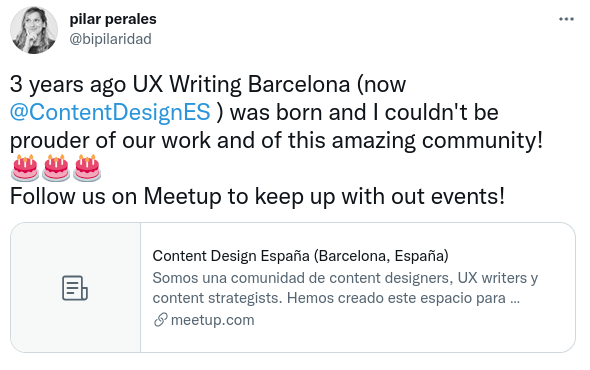
Task: Click the word "community!" in the tweet
Action: (483, 140)
